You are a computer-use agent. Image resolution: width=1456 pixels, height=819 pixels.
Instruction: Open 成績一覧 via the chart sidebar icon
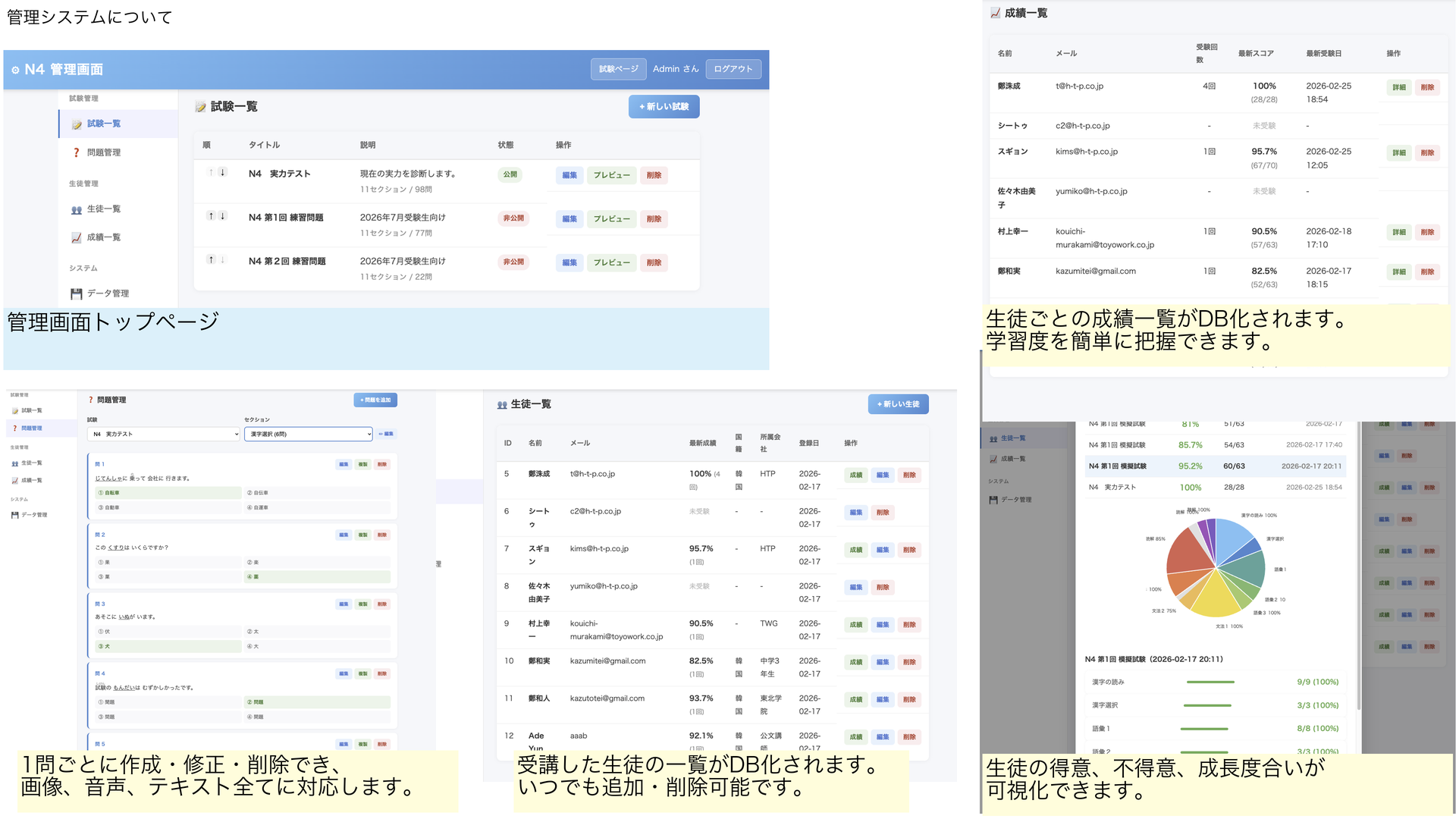click(76, 237)
